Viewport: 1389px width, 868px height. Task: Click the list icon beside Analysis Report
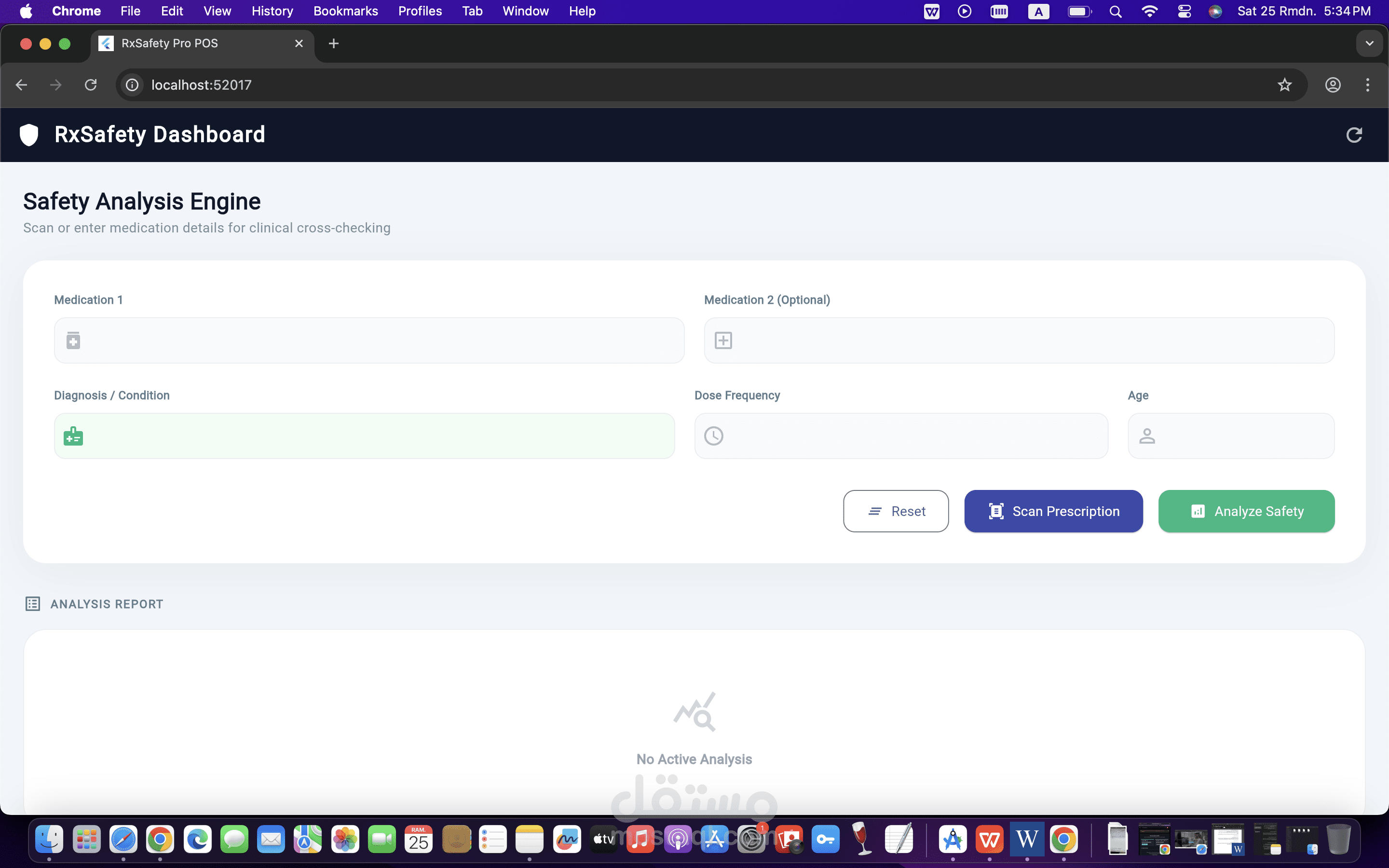[x=33, y=604]
